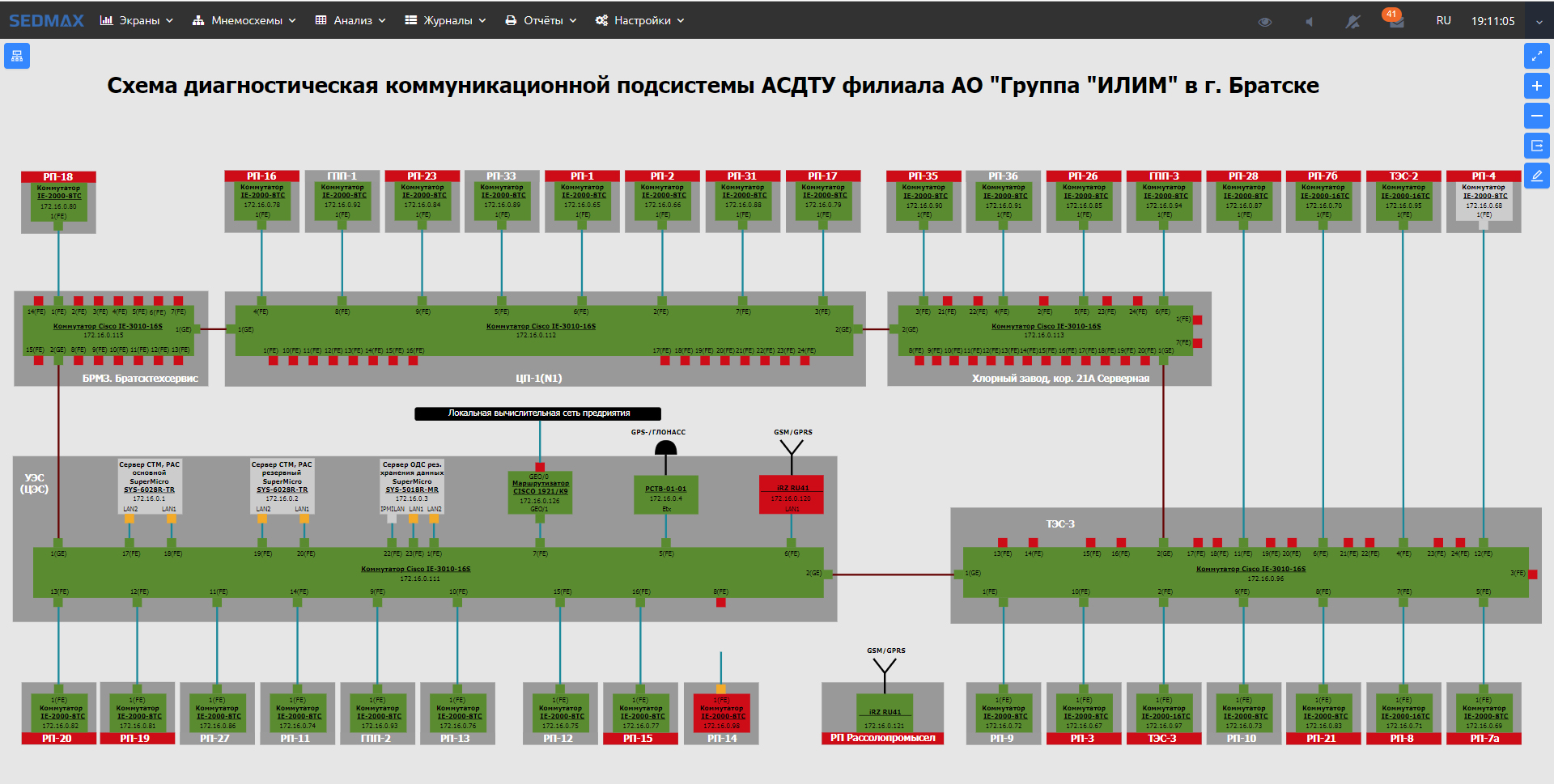Click the fullscreen expand icon
The width and height of the screenshot is (1554, 784).
coord(1536,56)
